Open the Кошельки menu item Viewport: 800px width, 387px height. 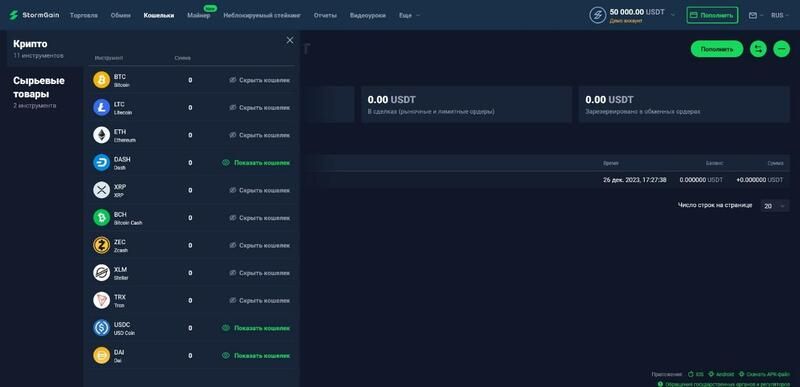click(x=159, y=15)
